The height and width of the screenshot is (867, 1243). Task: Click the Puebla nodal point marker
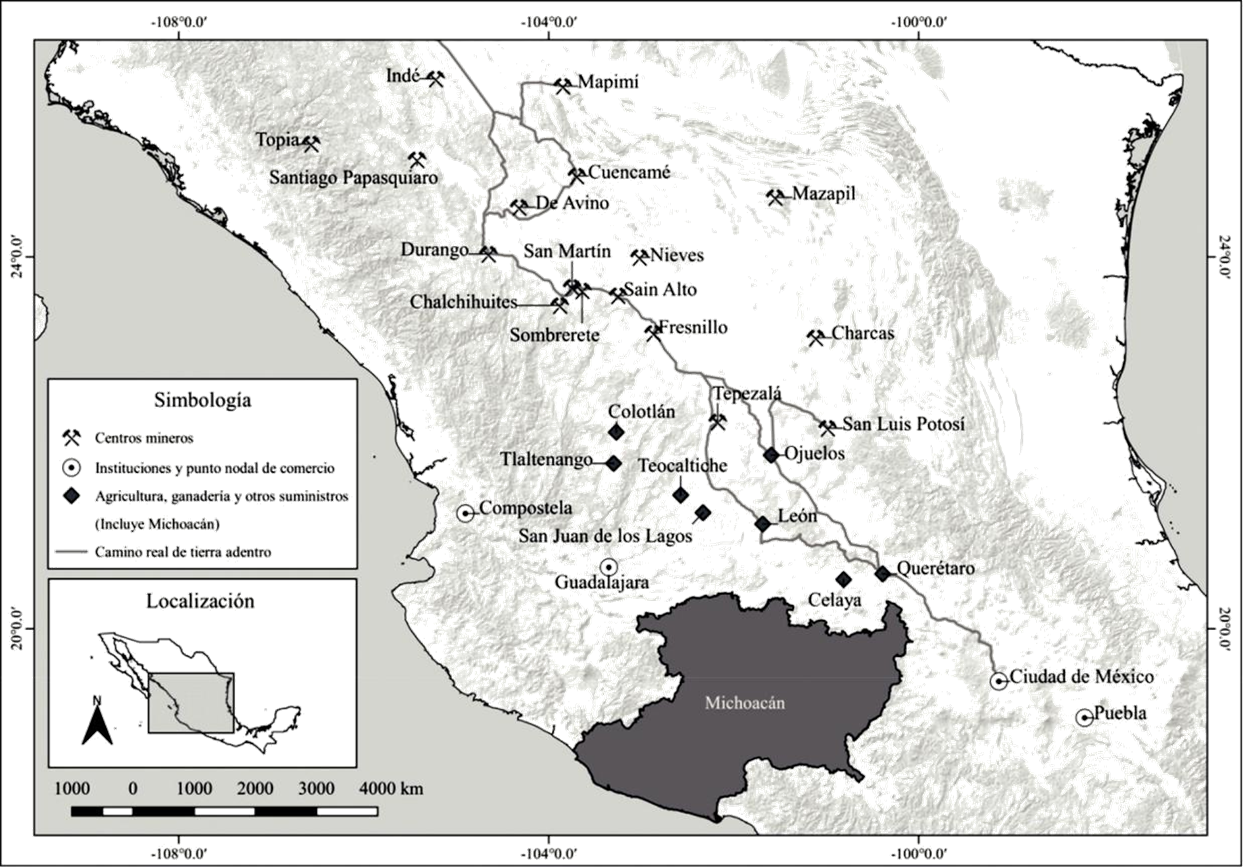1085,716
